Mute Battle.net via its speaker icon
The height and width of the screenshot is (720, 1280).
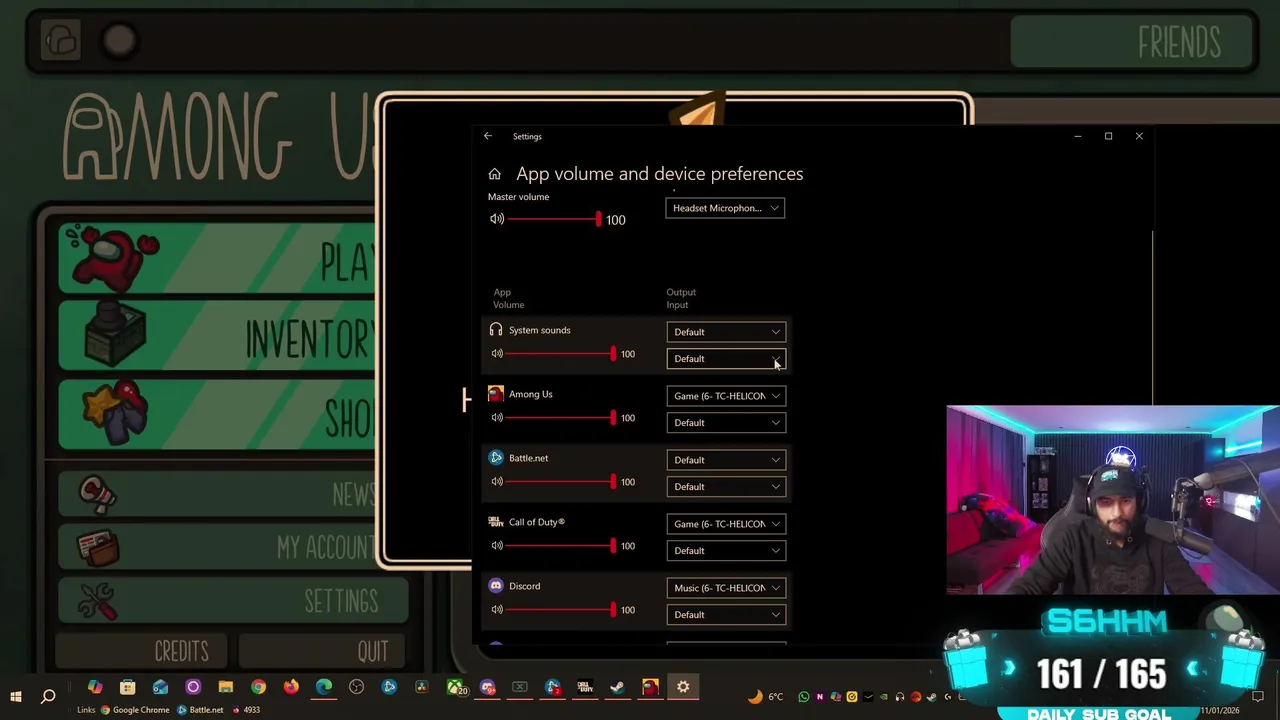pos(497,482)
